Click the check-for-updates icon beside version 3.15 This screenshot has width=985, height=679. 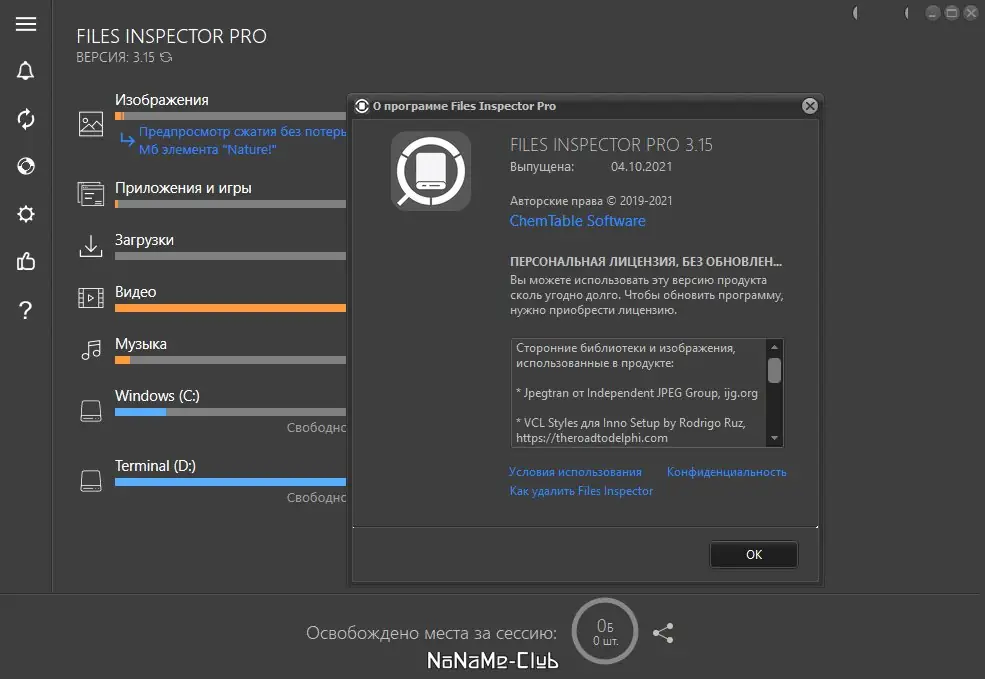pyautogui.click(x=166, y=58)
